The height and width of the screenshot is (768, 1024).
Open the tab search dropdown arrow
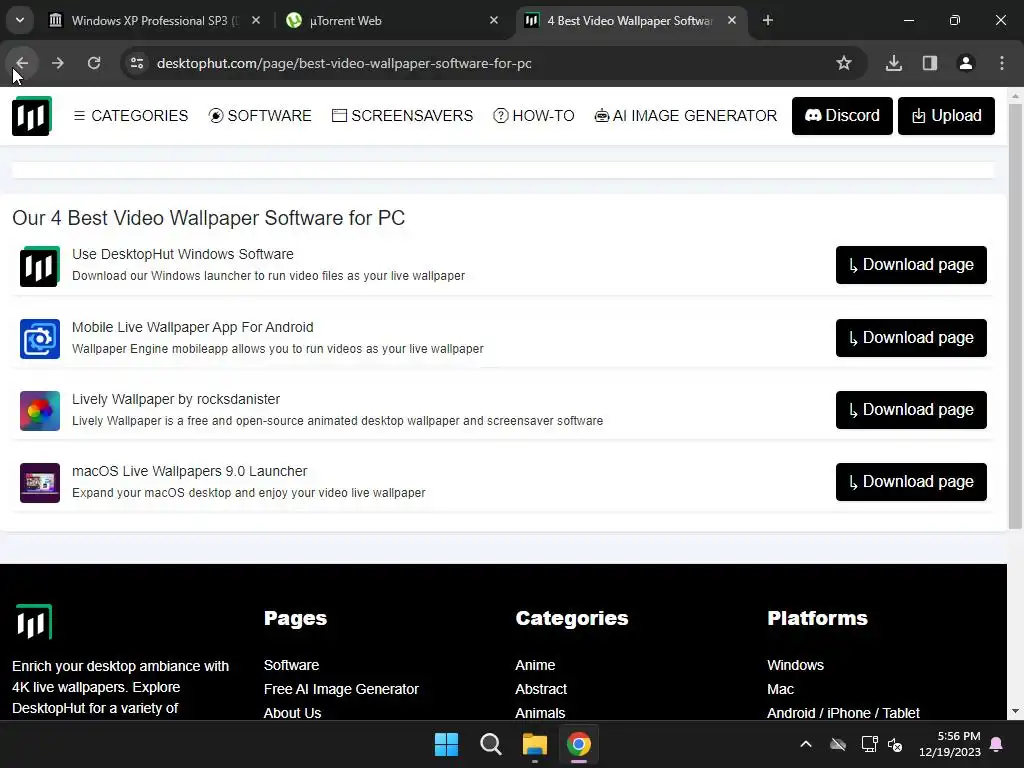click(x=20, y=20)
